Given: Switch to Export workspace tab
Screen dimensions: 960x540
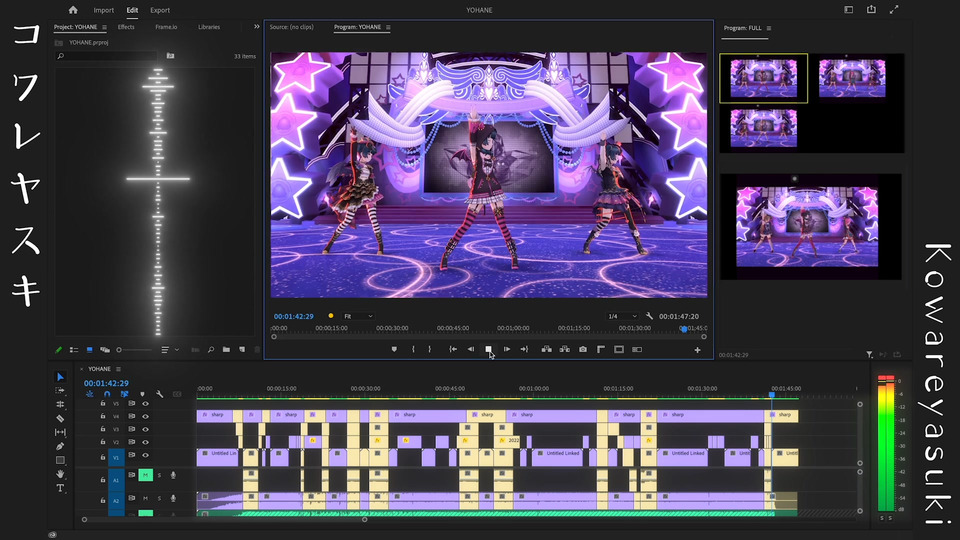Looking at the screenshot, I should coord(160,10).
